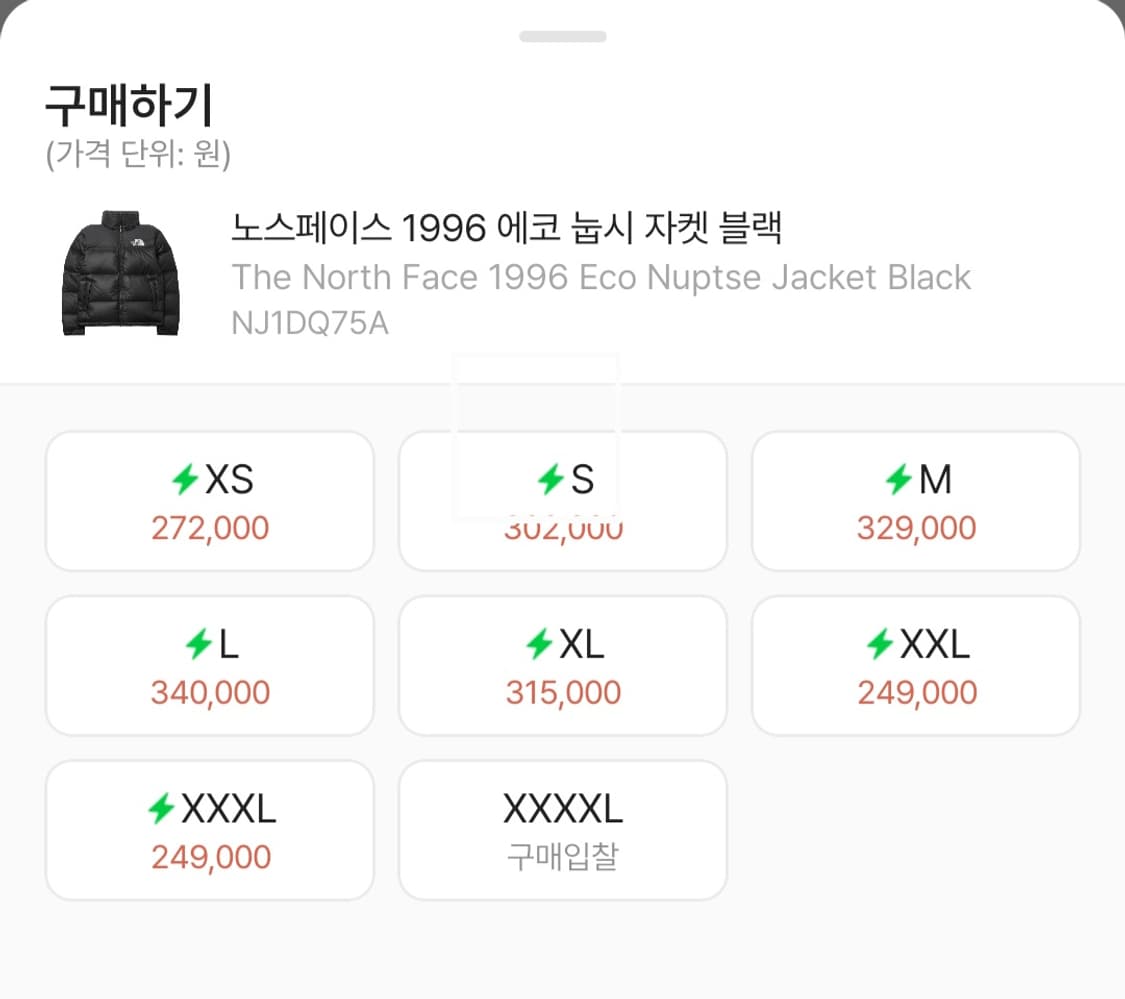The image size is (1125, 999).
Task: Choose size M for 329,000 won
Action: (916, 500)
